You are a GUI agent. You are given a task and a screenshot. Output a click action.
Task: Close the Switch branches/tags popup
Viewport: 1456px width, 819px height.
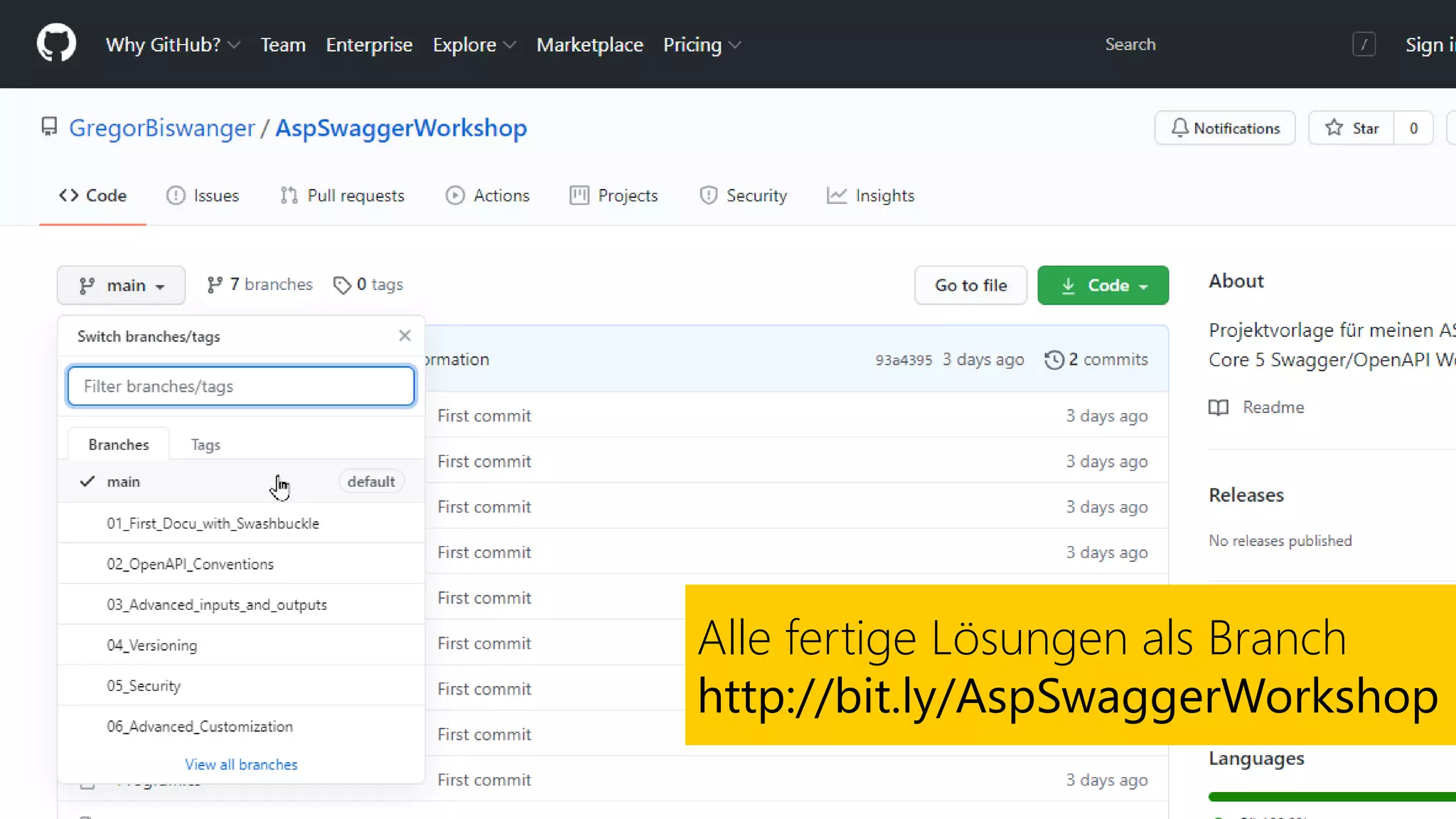(x=405, y=336)
